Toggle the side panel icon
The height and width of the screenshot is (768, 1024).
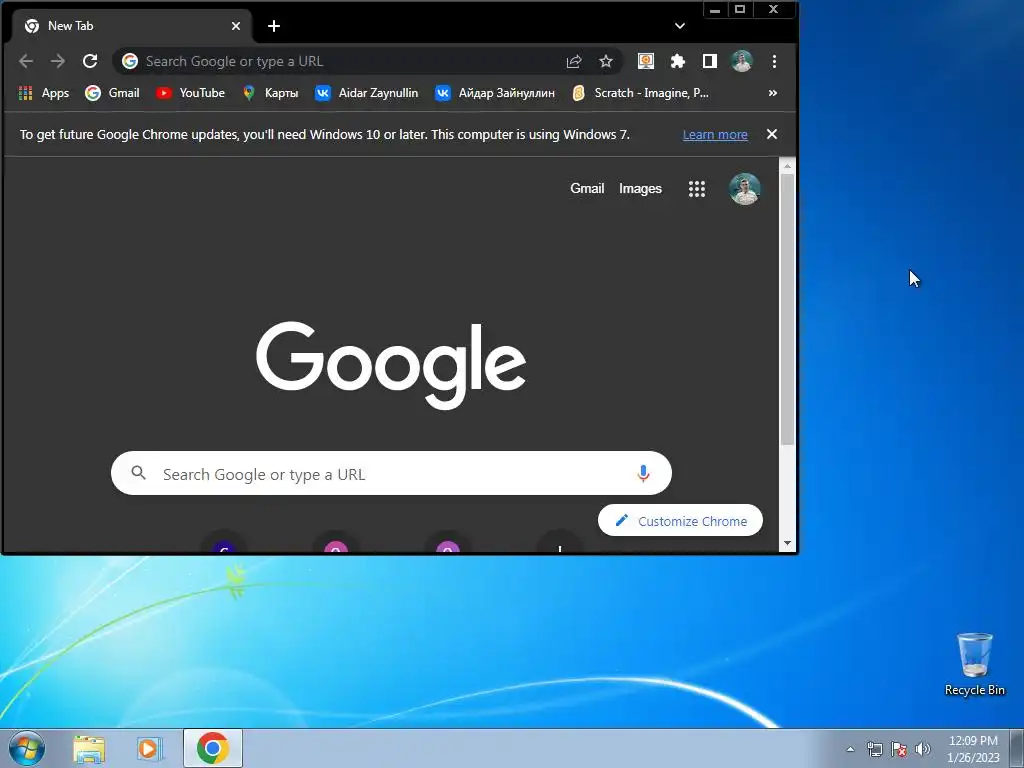point(710,61)
